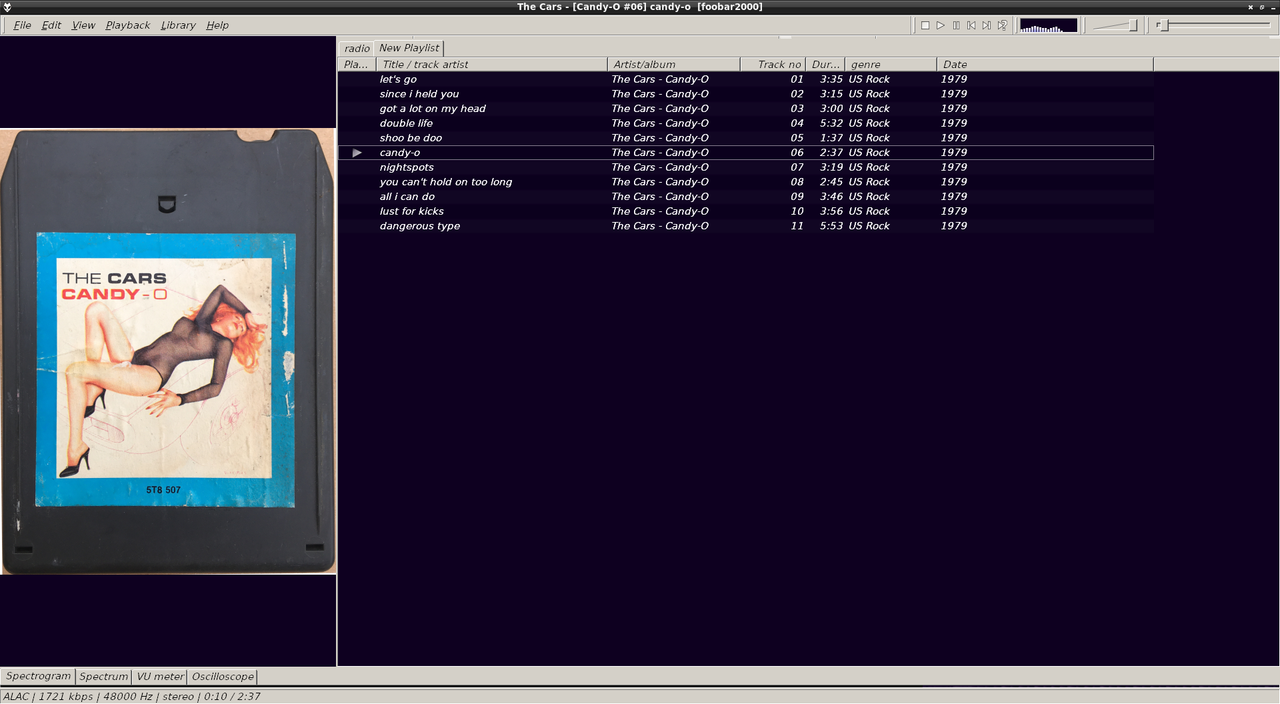Select track "shoo be doo"
This screenshot has height=704, width=1280.
click(746, 138)
